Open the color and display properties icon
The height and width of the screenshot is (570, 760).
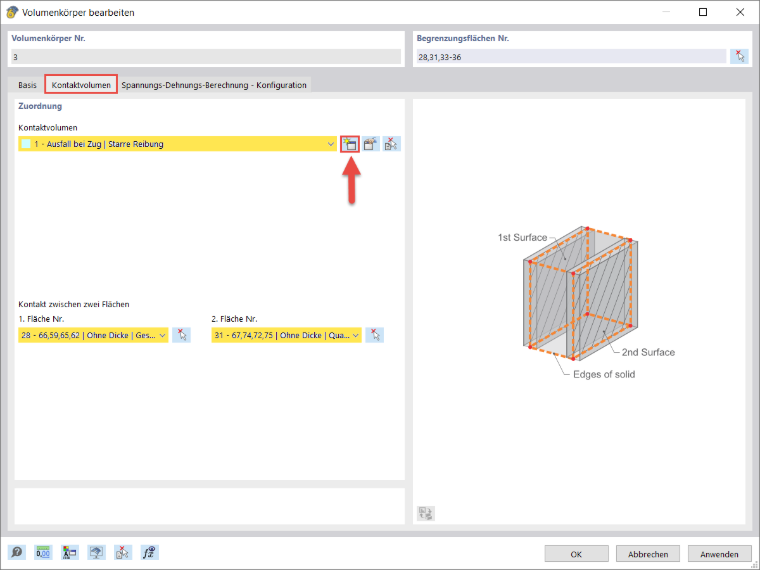(x=70, y=552)
